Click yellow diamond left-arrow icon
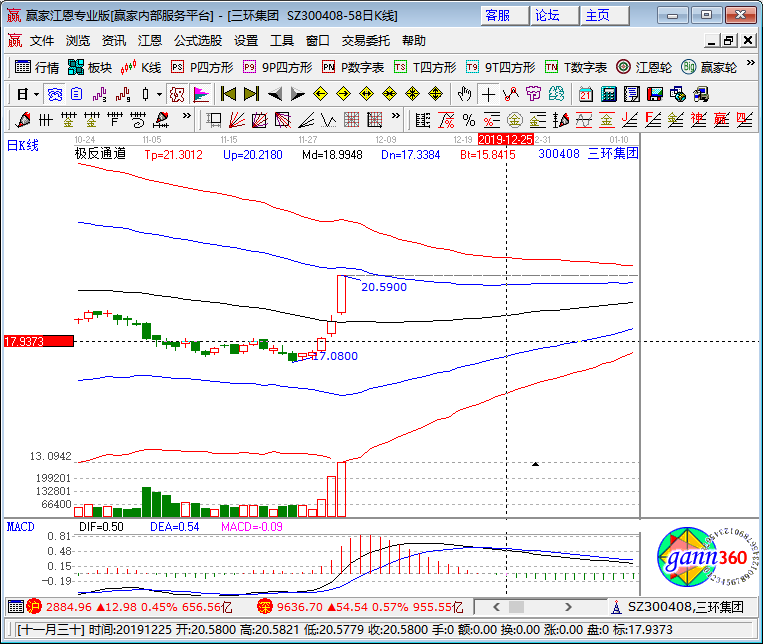Viewport: 763px width, 644px height. pyautogui.click(x=320, y=94)
